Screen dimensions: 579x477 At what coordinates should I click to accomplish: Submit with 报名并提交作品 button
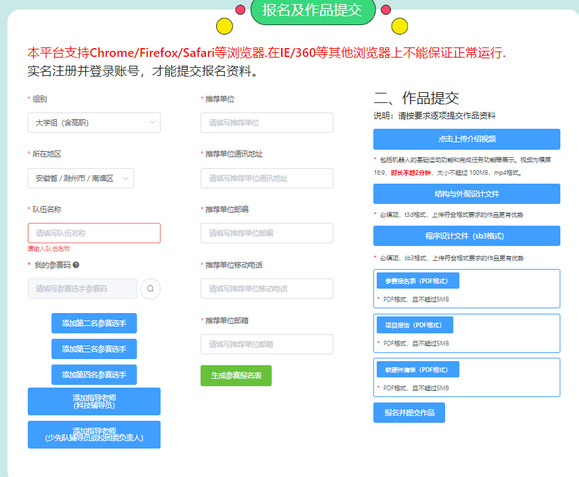click(x=409, y=412)
